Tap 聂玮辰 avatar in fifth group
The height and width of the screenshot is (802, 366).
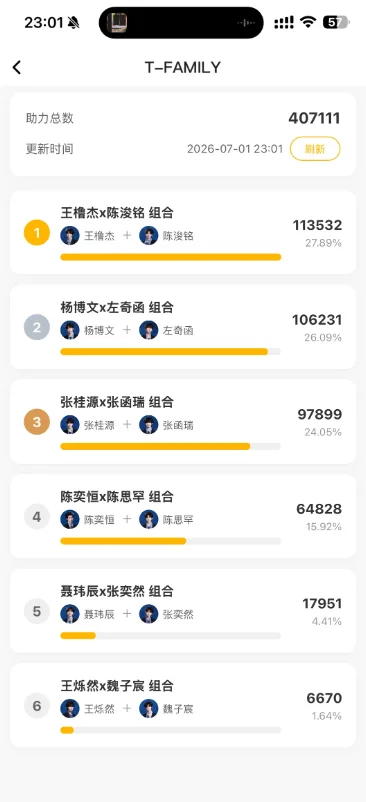70,614
